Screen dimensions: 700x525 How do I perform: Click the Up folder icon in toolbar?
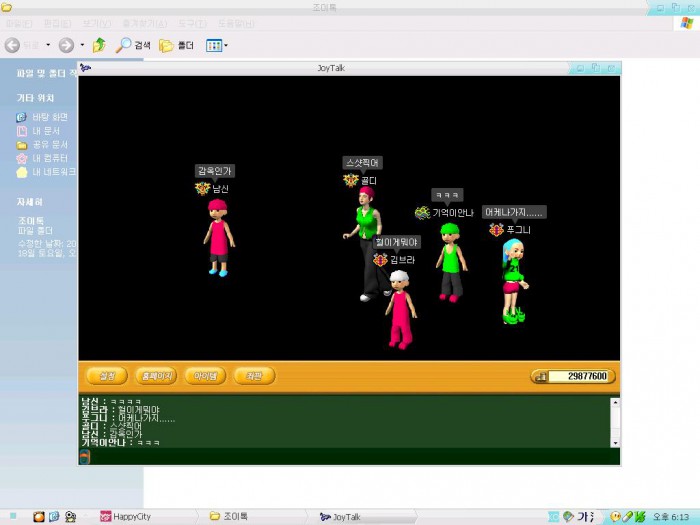[99, 45]
